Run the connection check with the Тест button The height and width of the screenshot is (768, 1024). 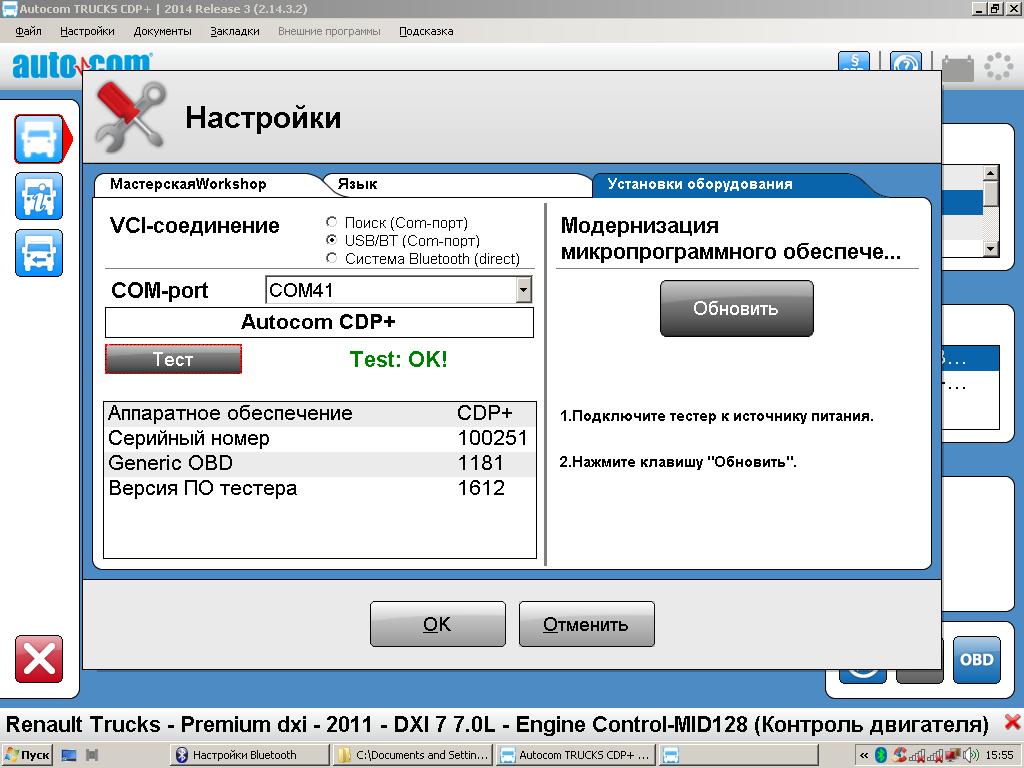[x=173, y=359]
